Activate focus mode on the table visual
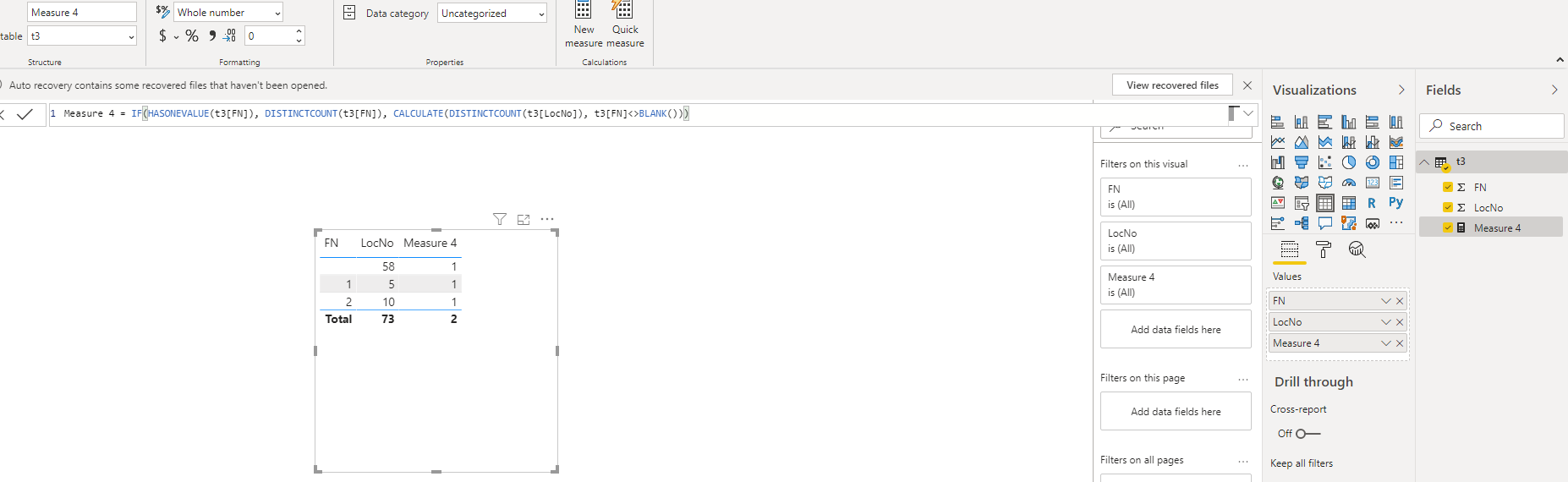 click(x=524, y=219)
